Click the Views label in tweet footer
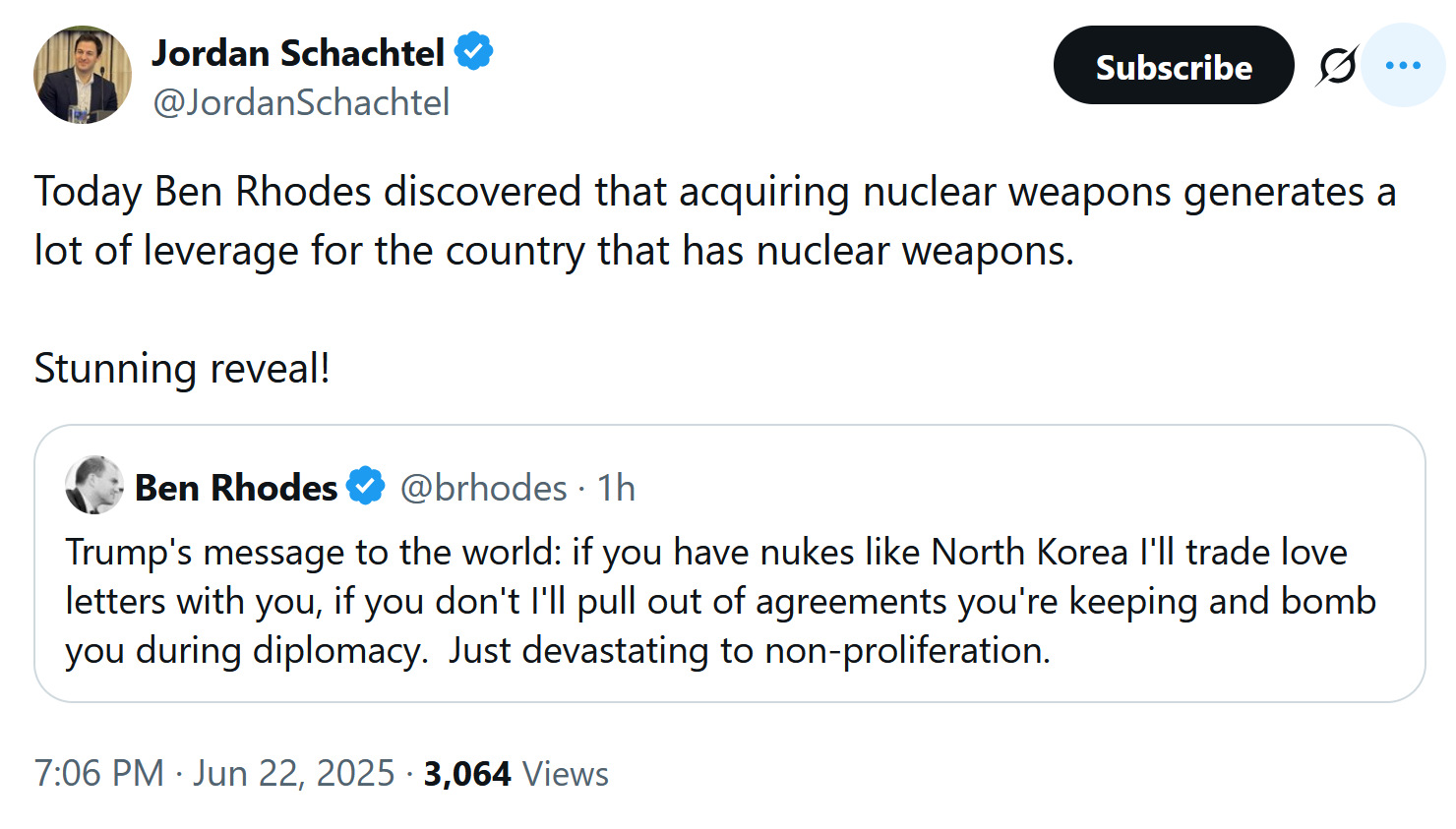Viewport: 1456px width, 829px height. [x=566, y=774]
